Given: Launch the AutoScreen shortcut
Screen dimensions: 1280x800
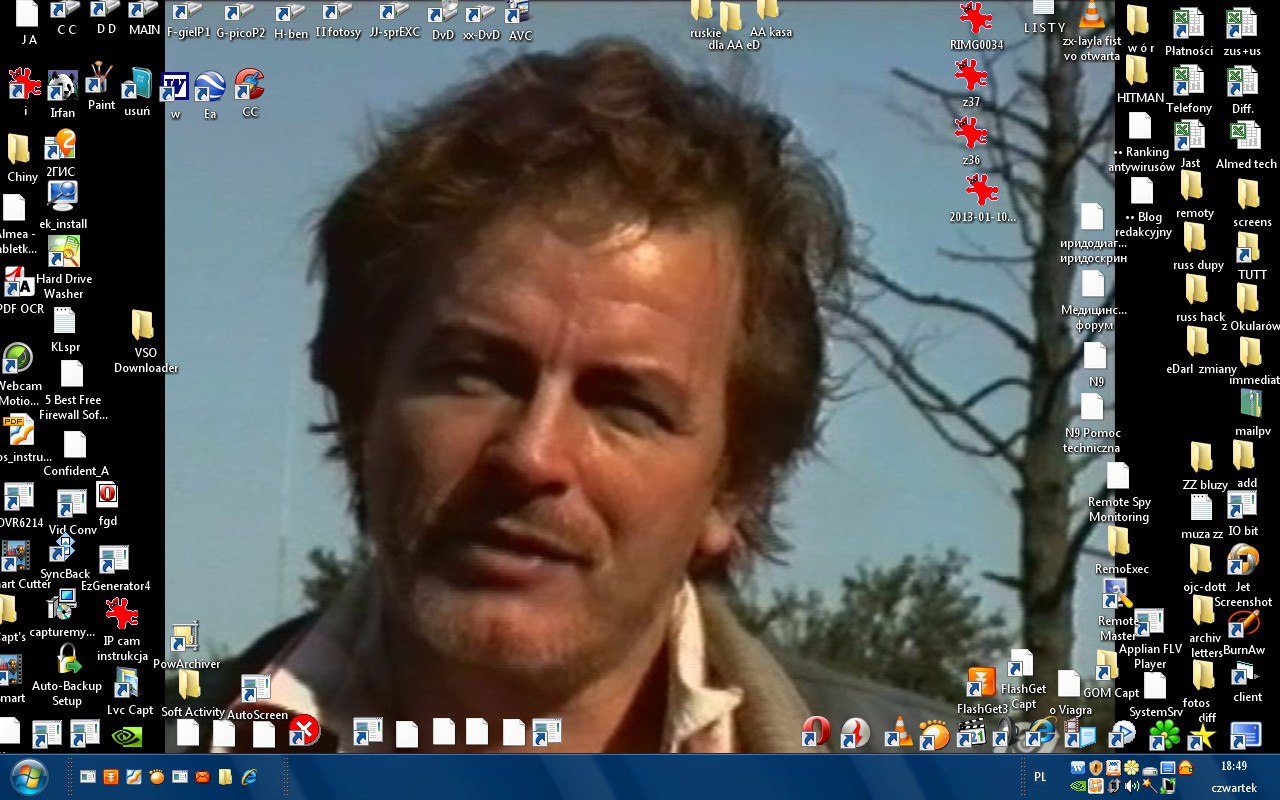Looking at the screenshot, I should pos(257,689).
